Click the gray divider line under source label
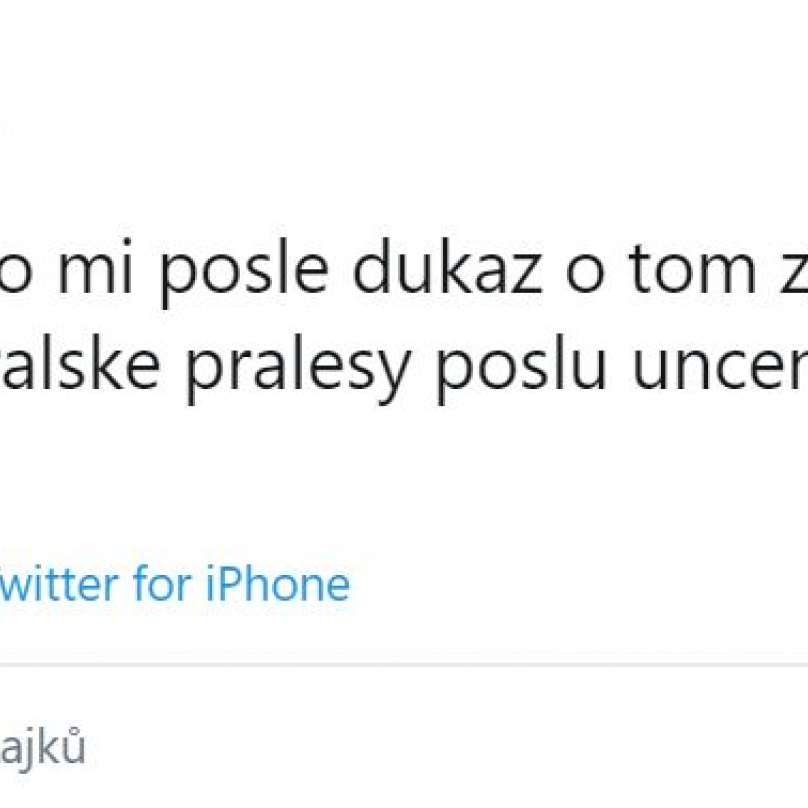 click(x=404, y=665)
